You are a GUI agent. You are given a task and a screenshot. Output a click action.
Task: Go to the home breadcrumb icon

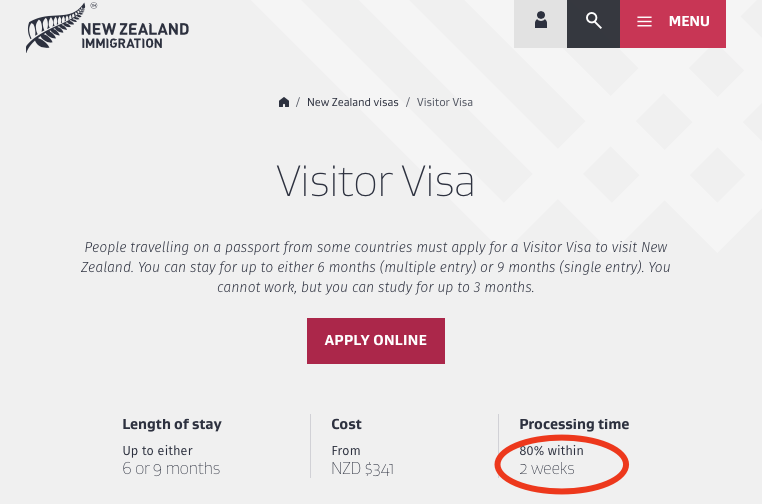pyautogui.click(x=284, y=102)
